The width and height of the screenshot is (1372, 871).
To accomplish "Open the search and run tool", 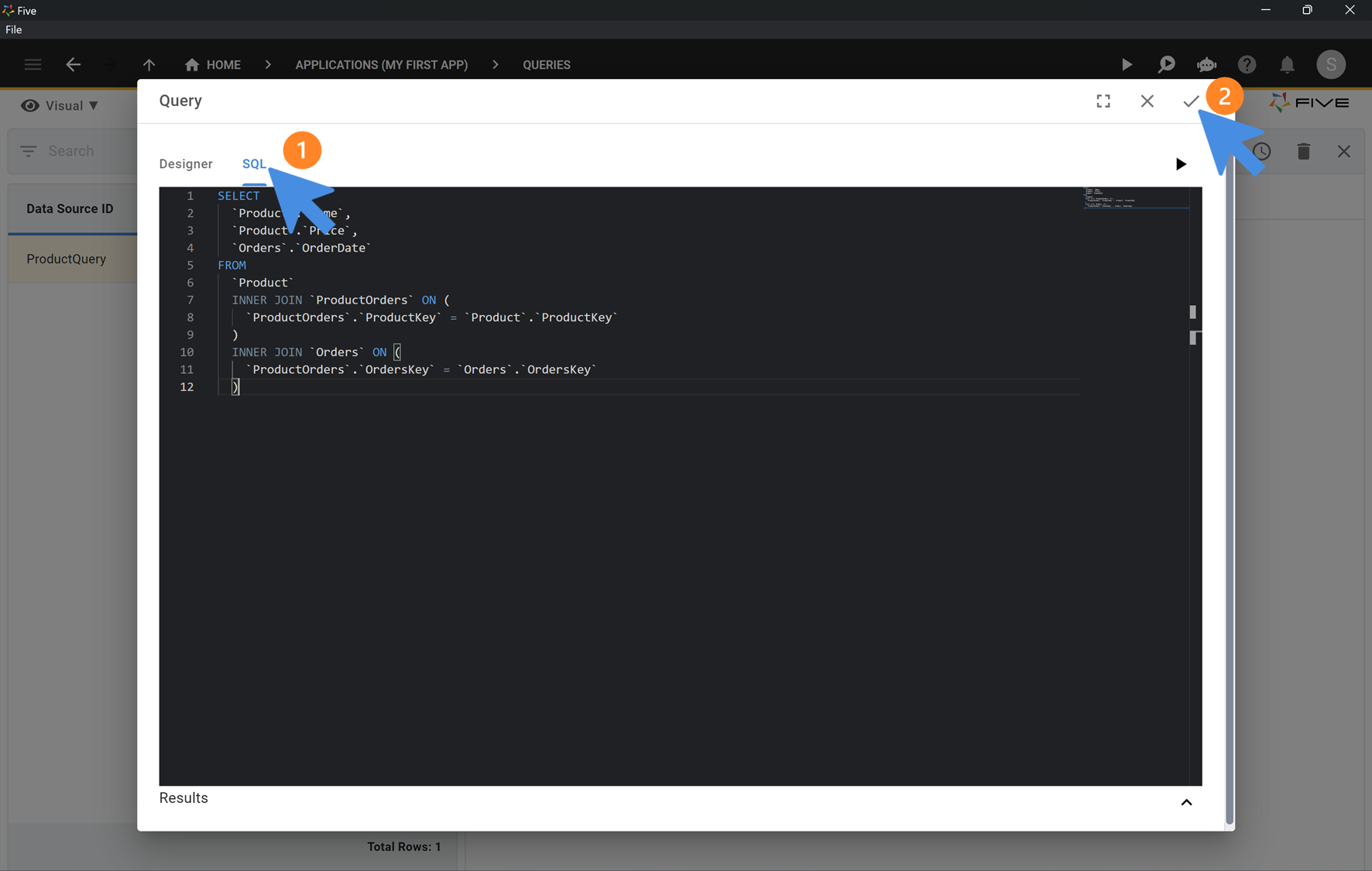I will tap(1167, 64).
